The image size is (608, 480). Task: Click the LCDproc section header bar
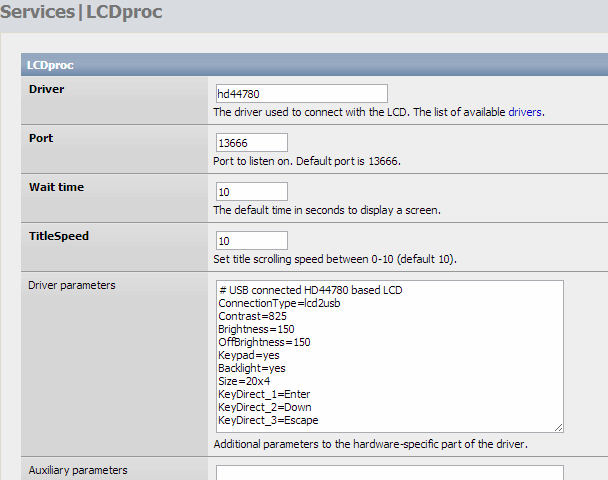click(314, 65)
